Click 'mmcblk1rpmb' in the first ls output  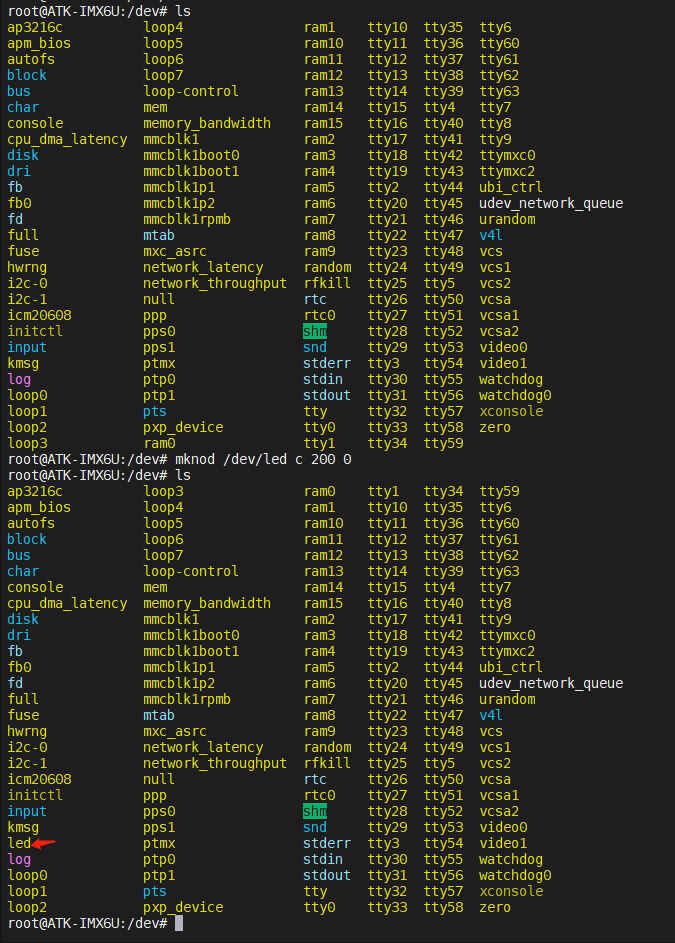click(x=187, y=220)
